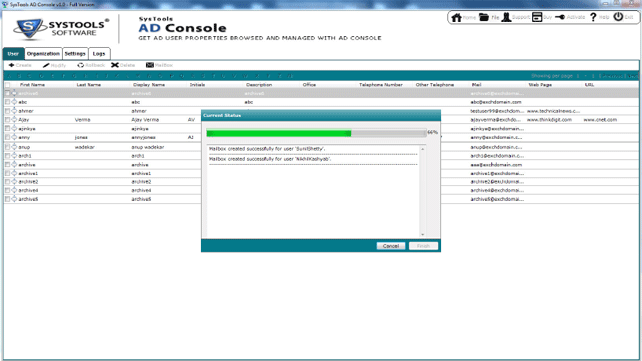Click the Delete X icon

(115, 65)
